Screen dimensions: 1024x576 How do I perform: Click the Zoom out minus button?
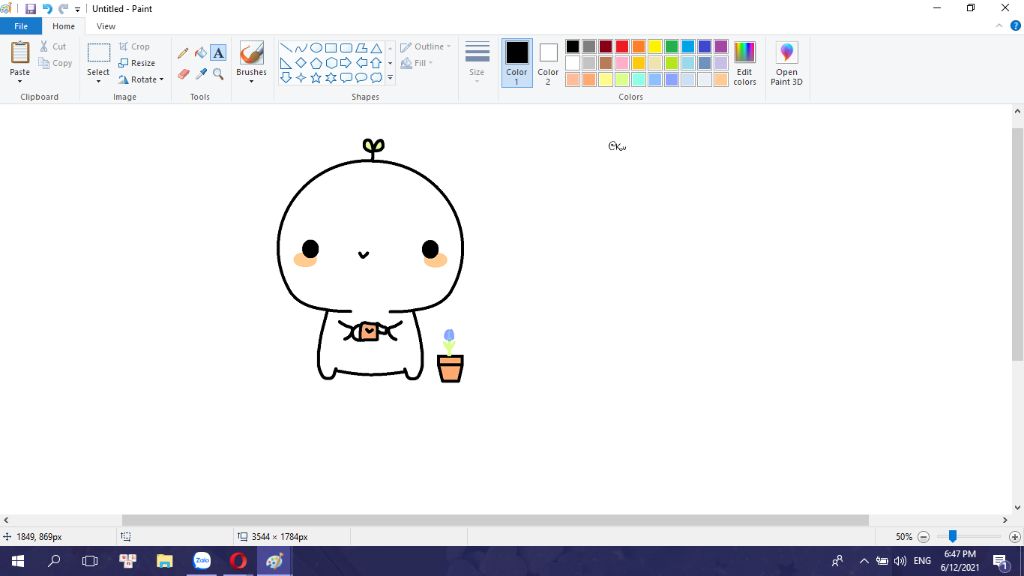coord(923,537)
